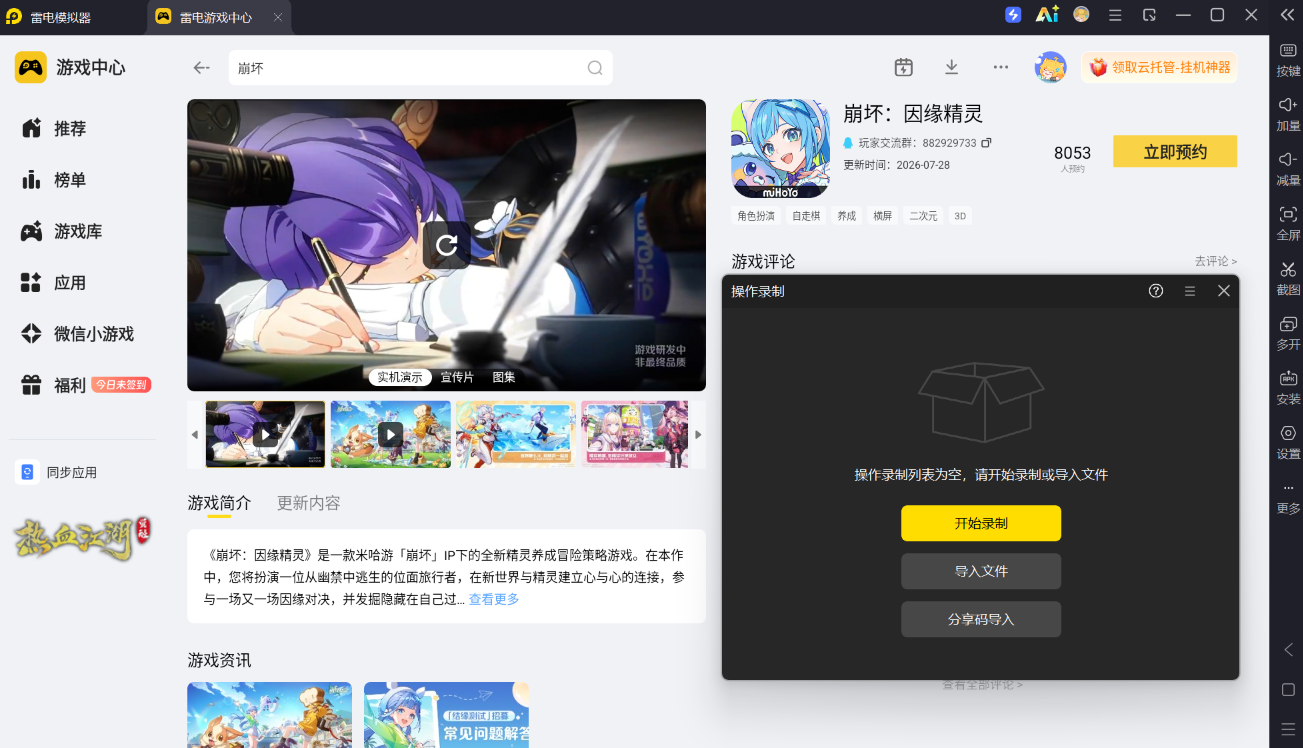Click the small account avatar in title bar

[x=1081, y=15]
